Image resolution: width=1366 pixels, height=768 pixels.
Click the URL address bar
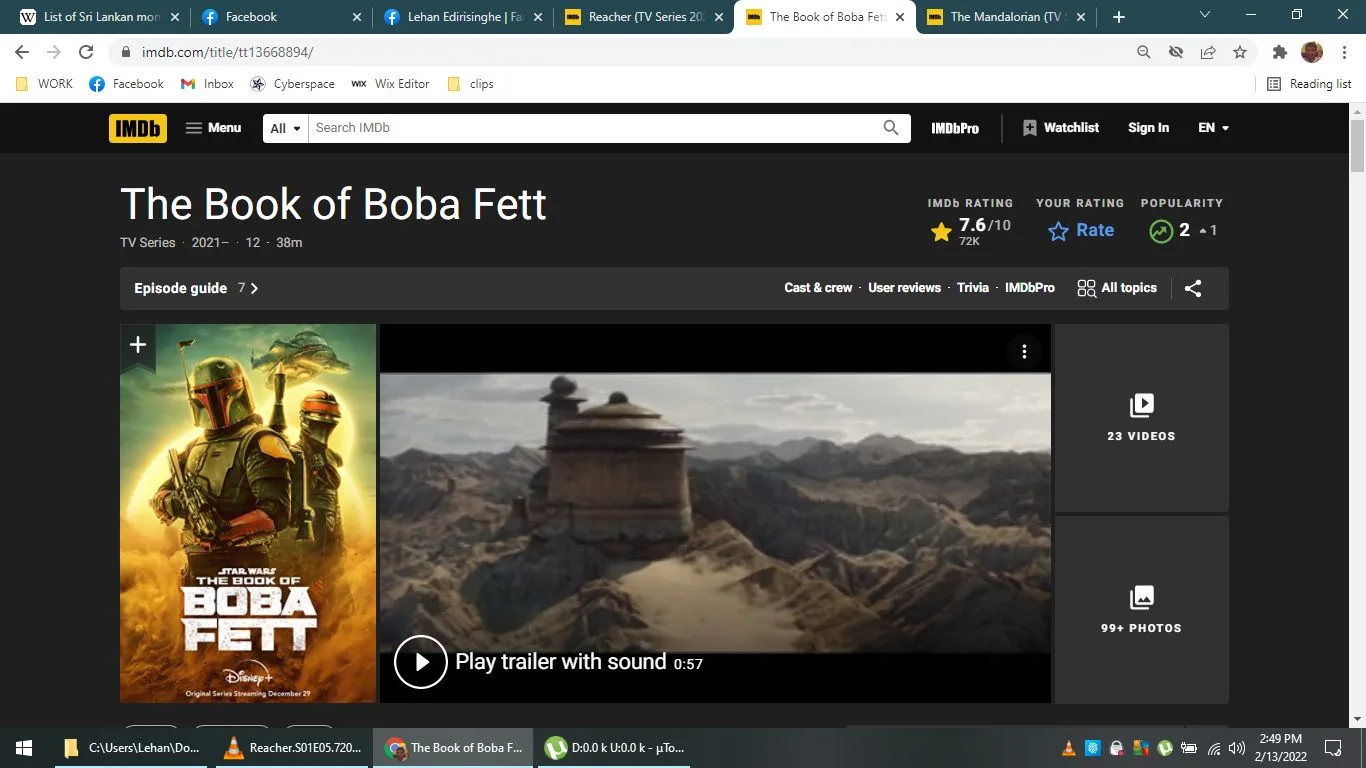click(620, 52)
